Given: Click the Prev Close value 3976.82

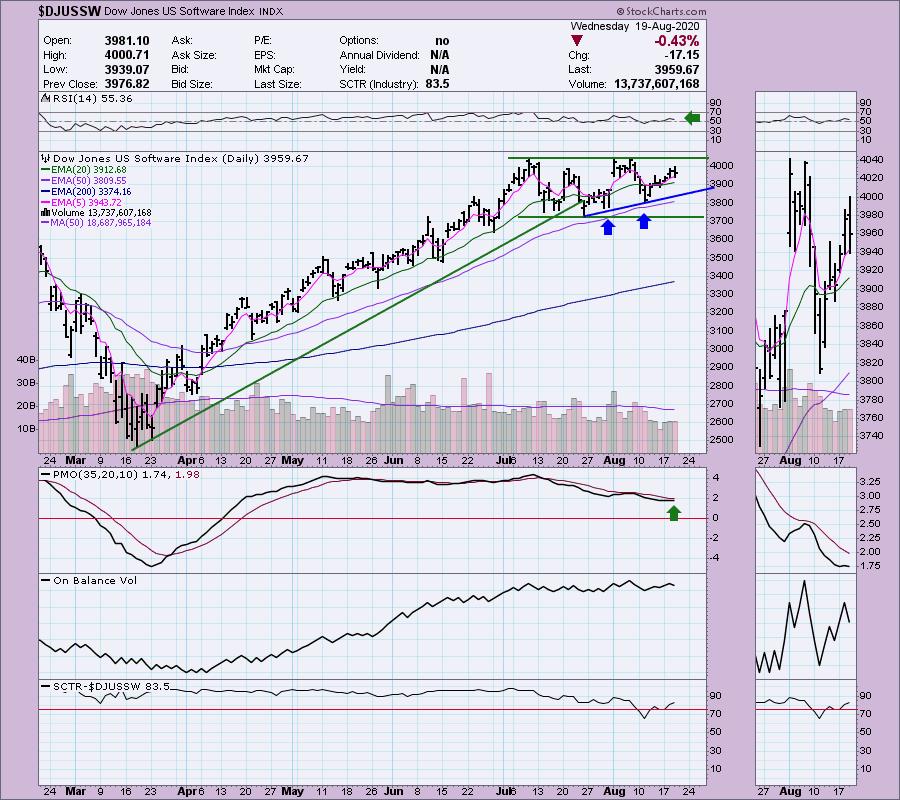Looking at the screenshot, I should pyautogui.click(x=127, y=84).
